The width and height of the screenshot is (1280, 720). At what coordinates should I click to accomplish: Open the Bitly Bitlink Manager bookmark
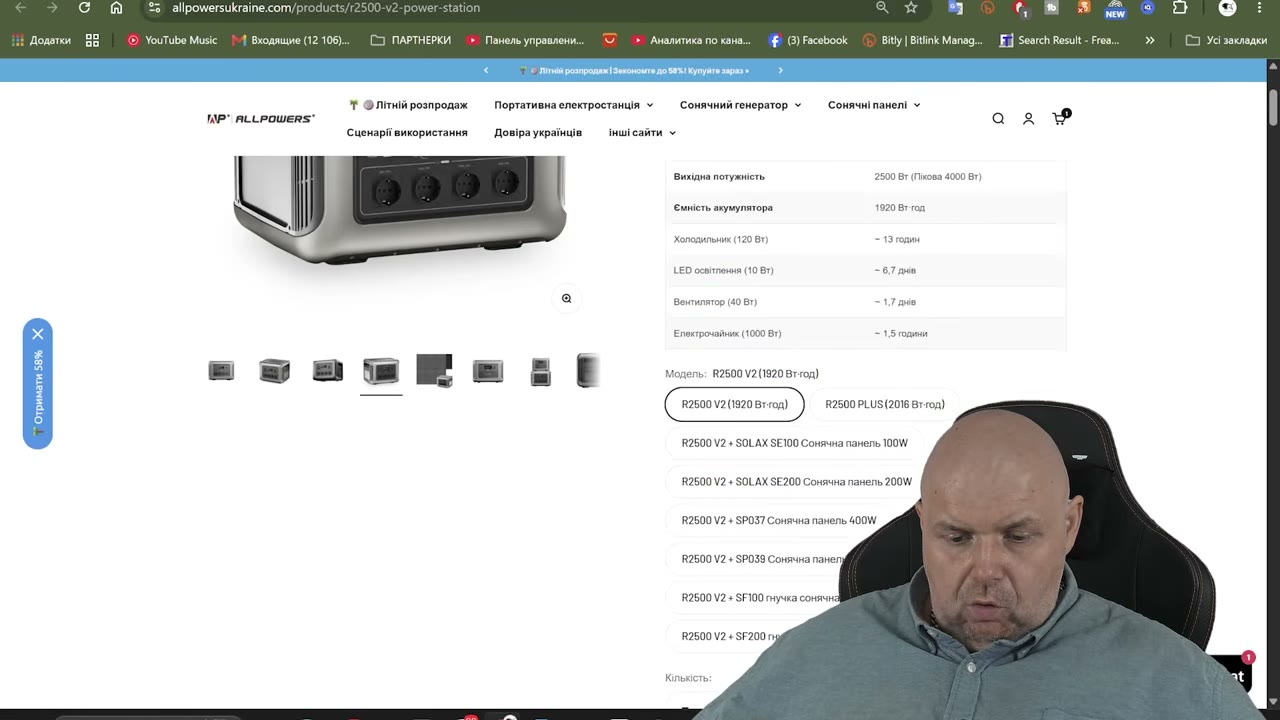(x=923, y=40)
